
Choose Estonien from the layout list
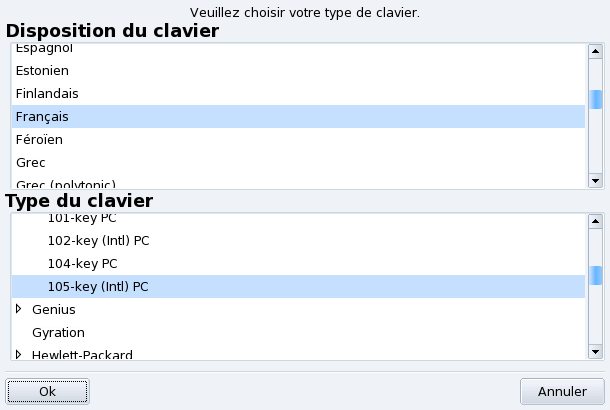(x=42, y=71)
